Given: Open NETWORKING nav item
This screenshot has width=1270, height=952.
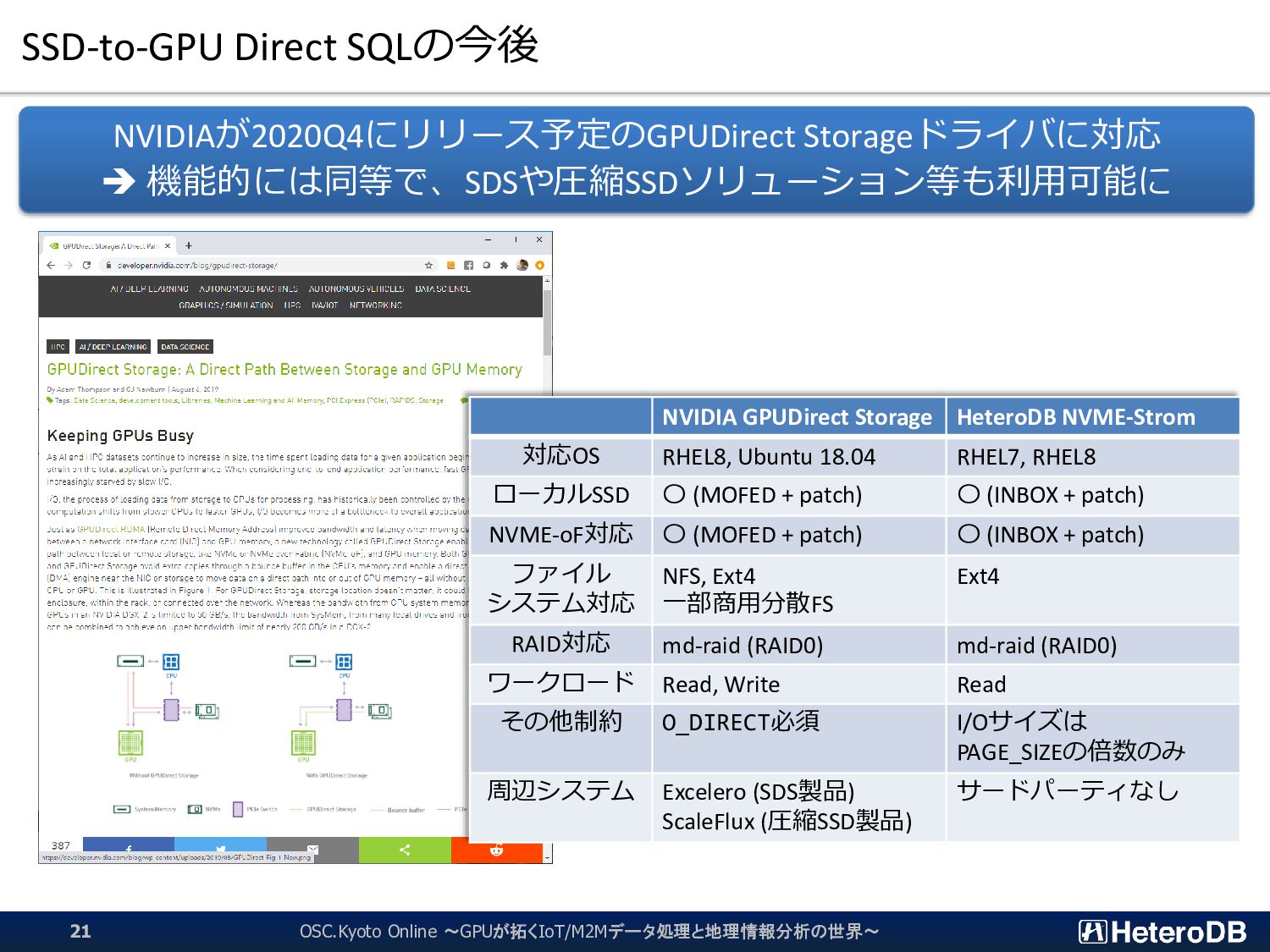Looking at the screenshot, I should [375, 305].
